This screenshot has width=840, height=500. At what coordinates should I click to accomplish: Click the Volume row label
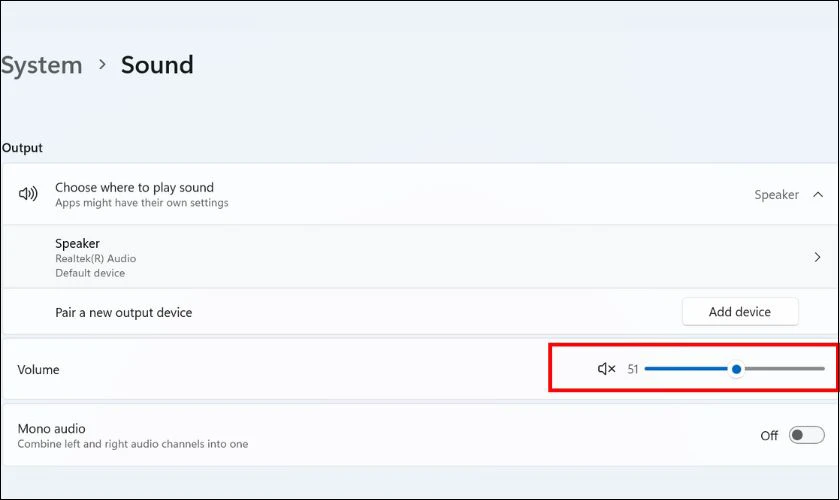point(38,370)
